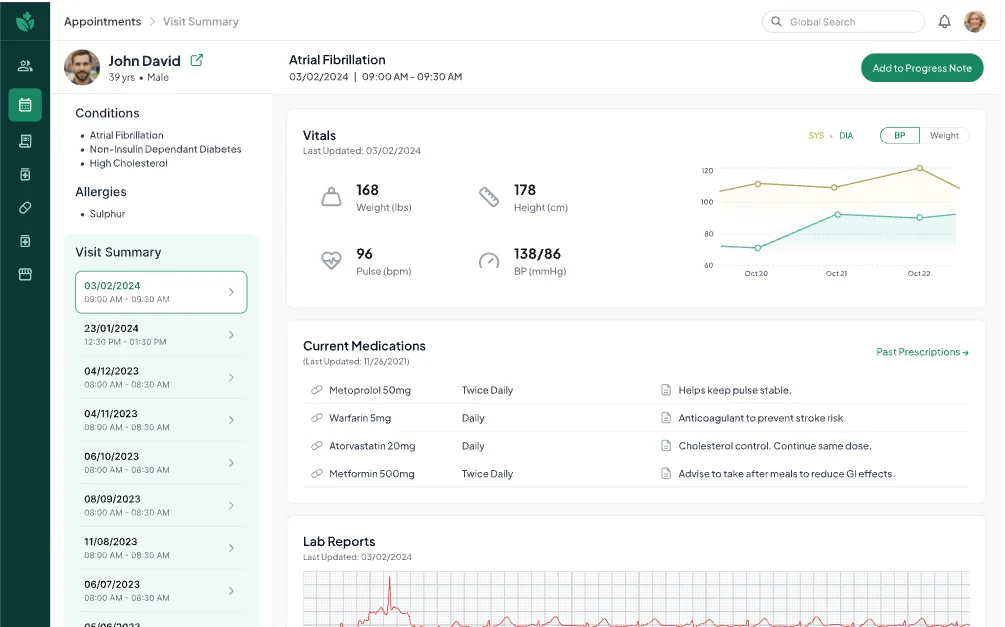1005x627 pixels.
Task: Click the pill icon next to Atorvastatin 20mg
Action: pyautogui.click(x=317, y=446)
